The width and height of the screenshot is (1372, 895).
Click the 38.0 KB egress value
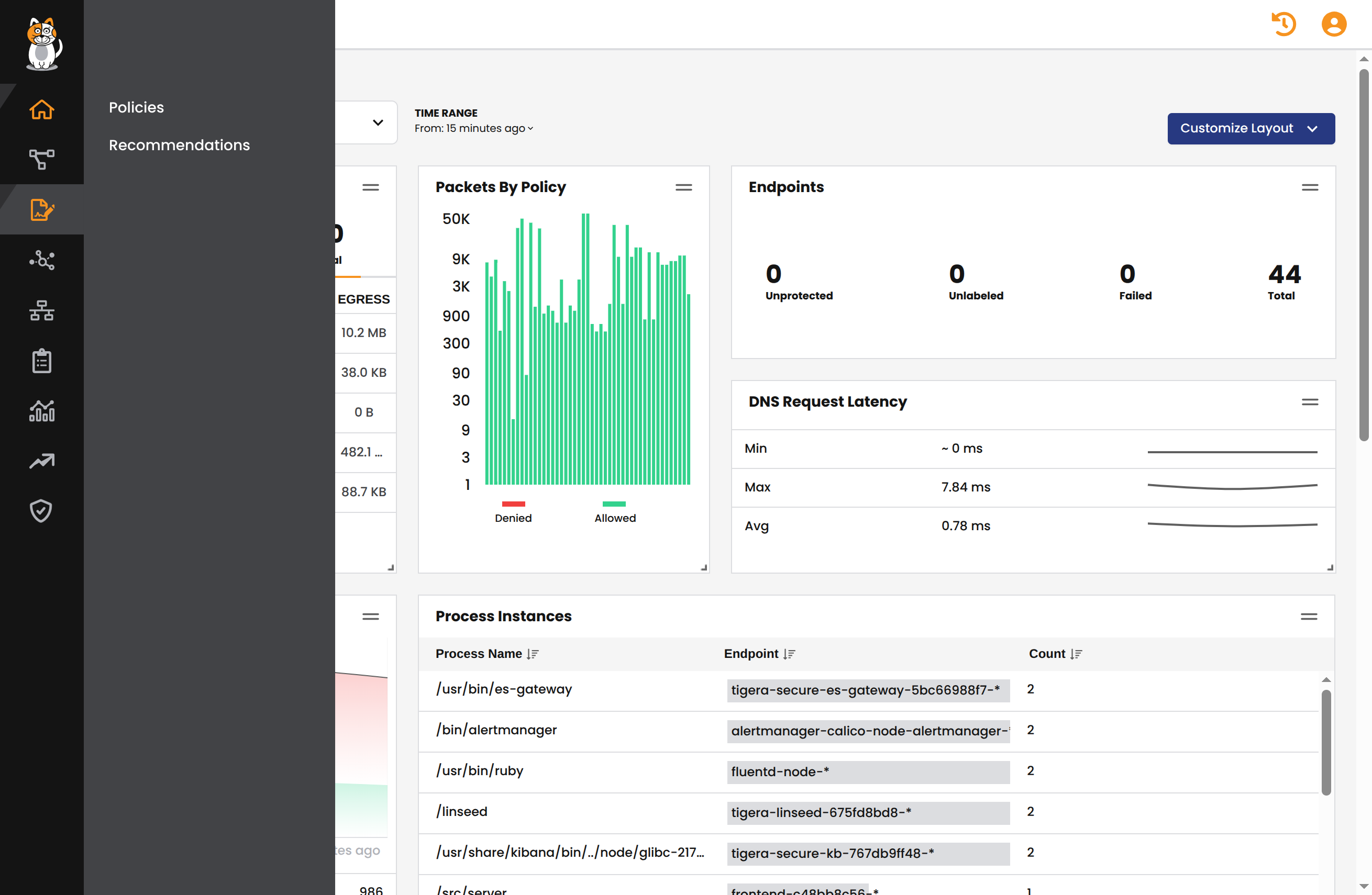click(x=364, y=372)
